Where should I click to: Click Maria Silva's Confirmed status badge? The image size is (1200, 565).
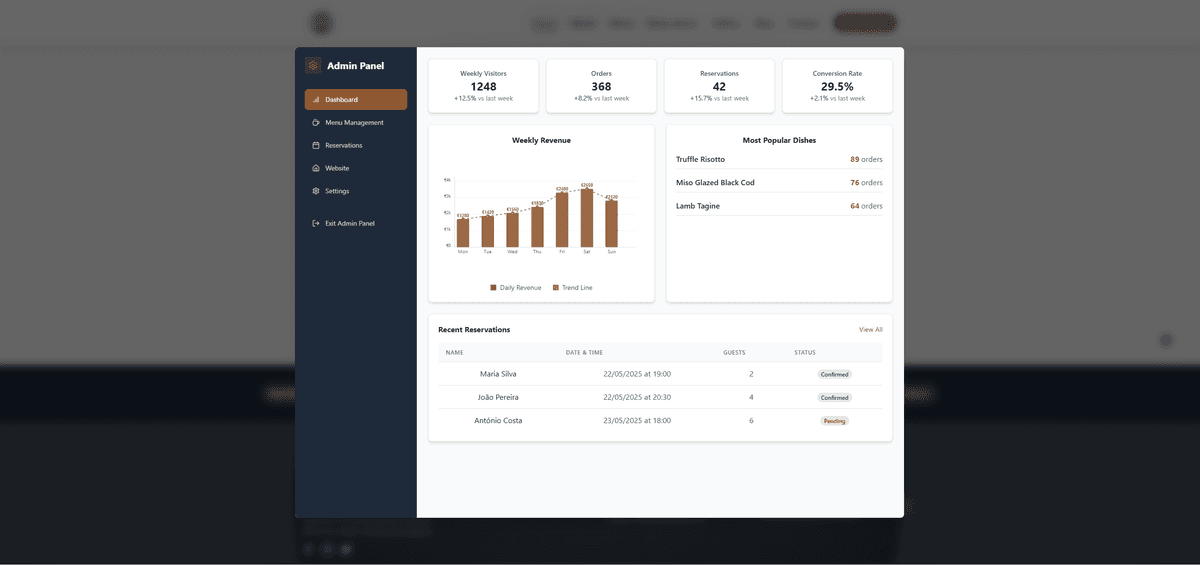pos(834,375)
